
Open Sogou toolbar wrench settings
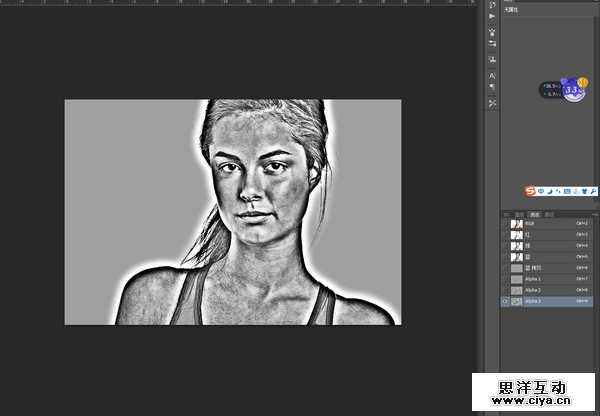(x=594, y=190)
